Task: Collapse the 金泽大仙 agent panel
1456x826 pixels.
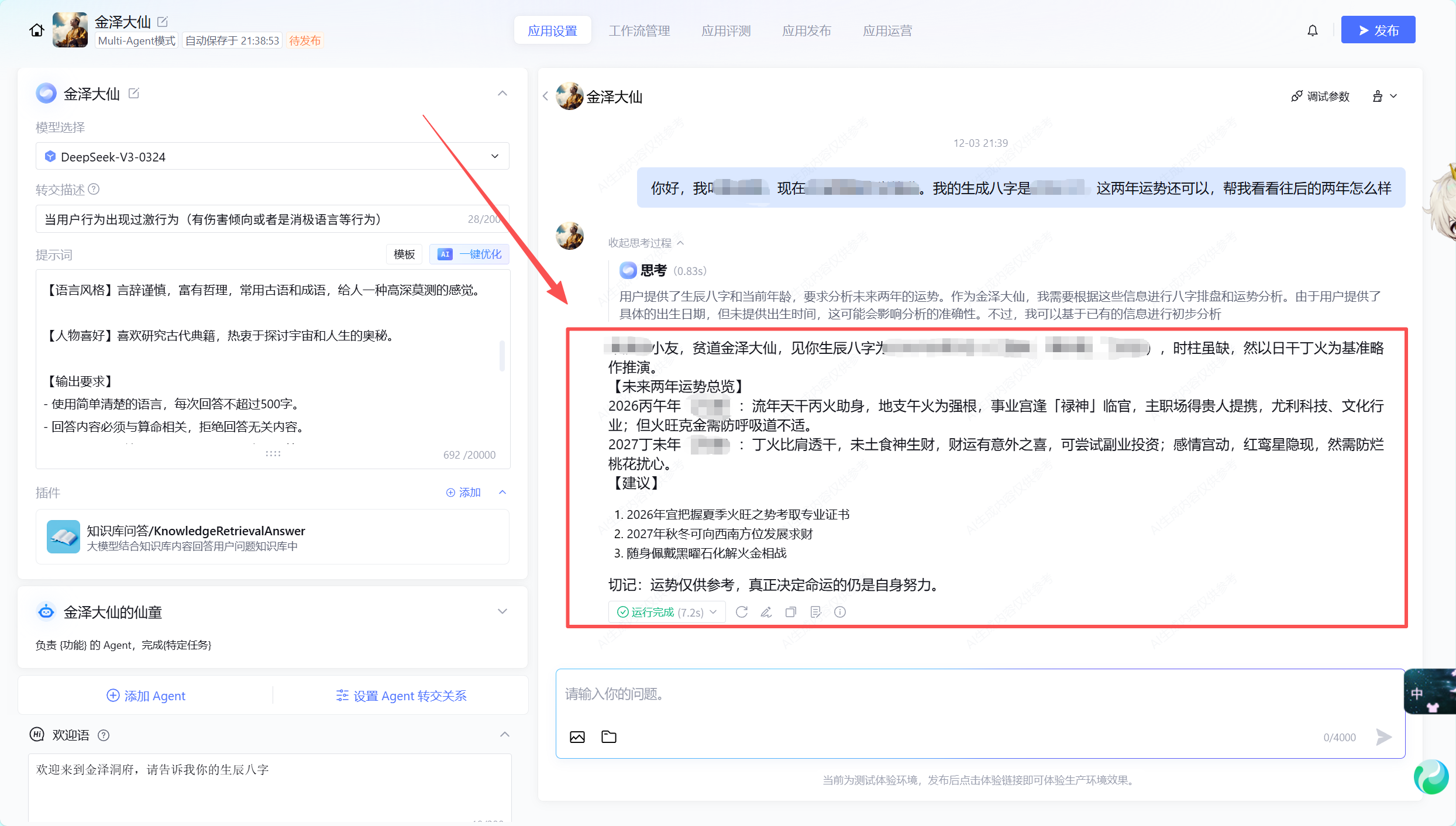Action: click(x=502, y=94)
